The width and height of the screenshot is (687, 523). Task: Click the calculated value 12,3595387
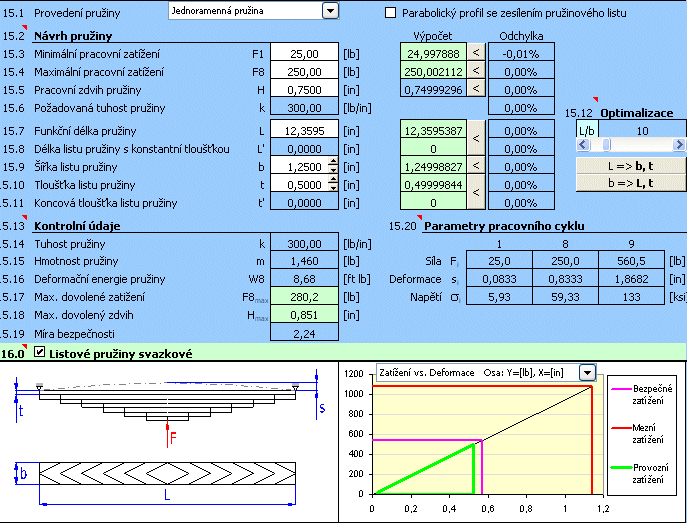[x=433, y=131]
